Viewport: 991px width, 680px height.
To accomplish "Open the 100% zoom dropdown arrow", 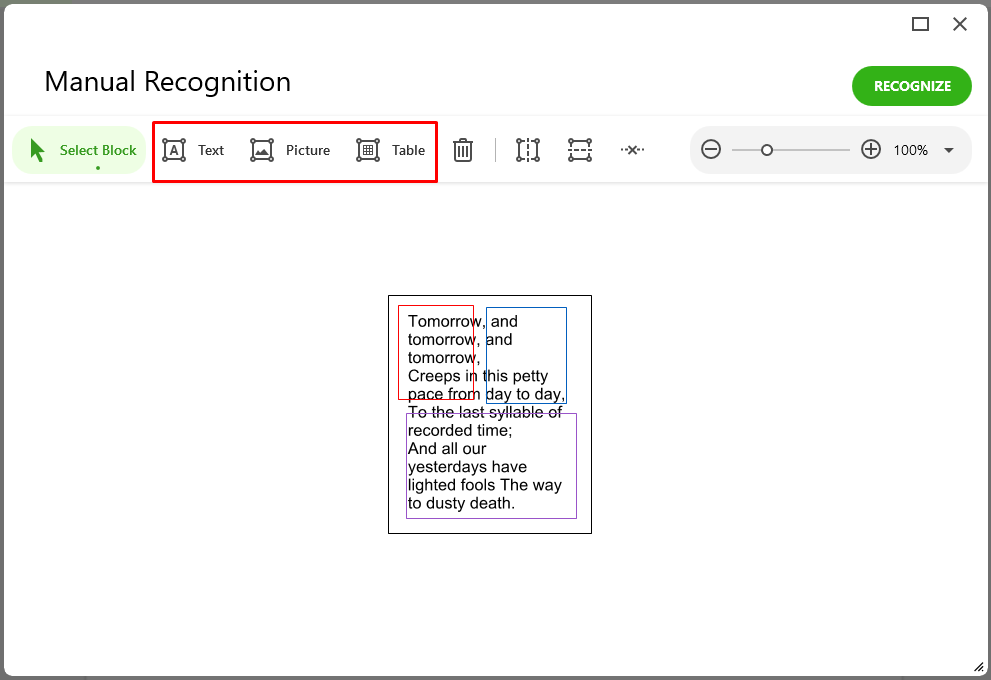I will point(949,150).
